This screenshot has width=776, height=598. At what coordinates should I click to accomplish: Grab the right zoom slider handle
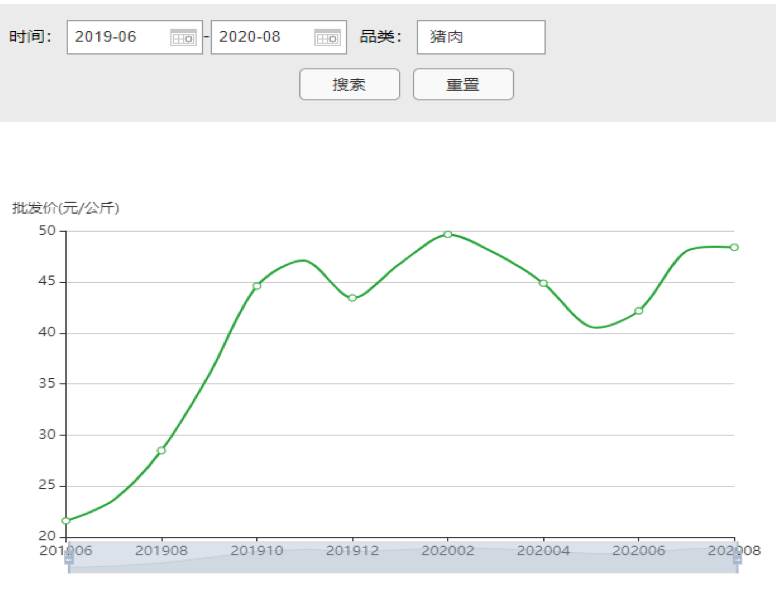pos(737,557)
